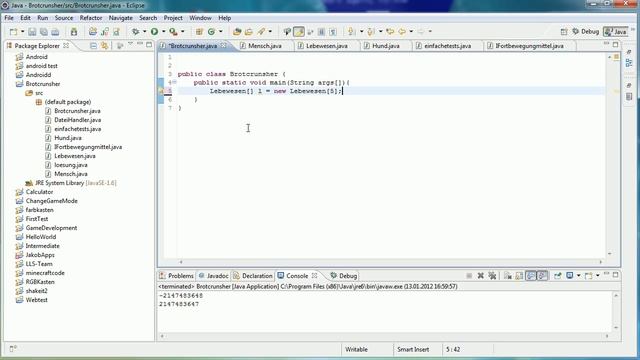Click the Debug bug toolbar icon
Viewport: 640px width, 360px height.
(x=135, y=31)
